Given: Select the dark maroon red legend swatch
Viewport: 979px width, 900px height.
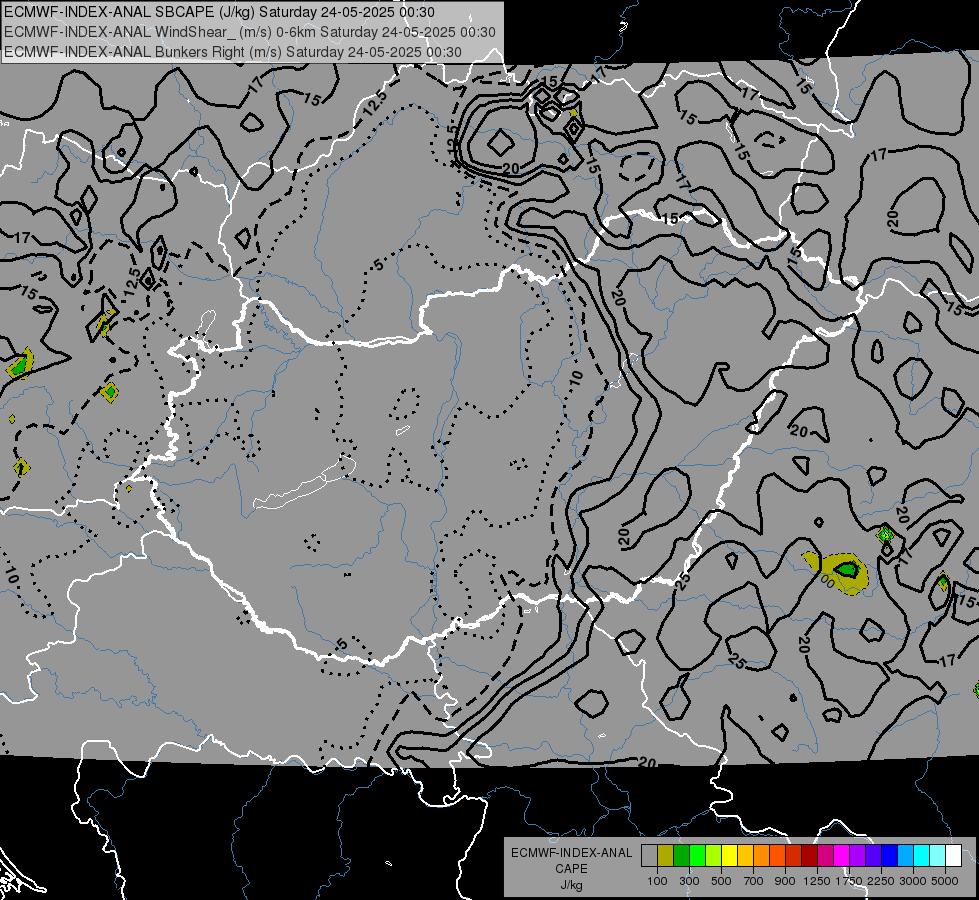Looking at the screenshot, I should pyautogui.click(x=809, y=855).
